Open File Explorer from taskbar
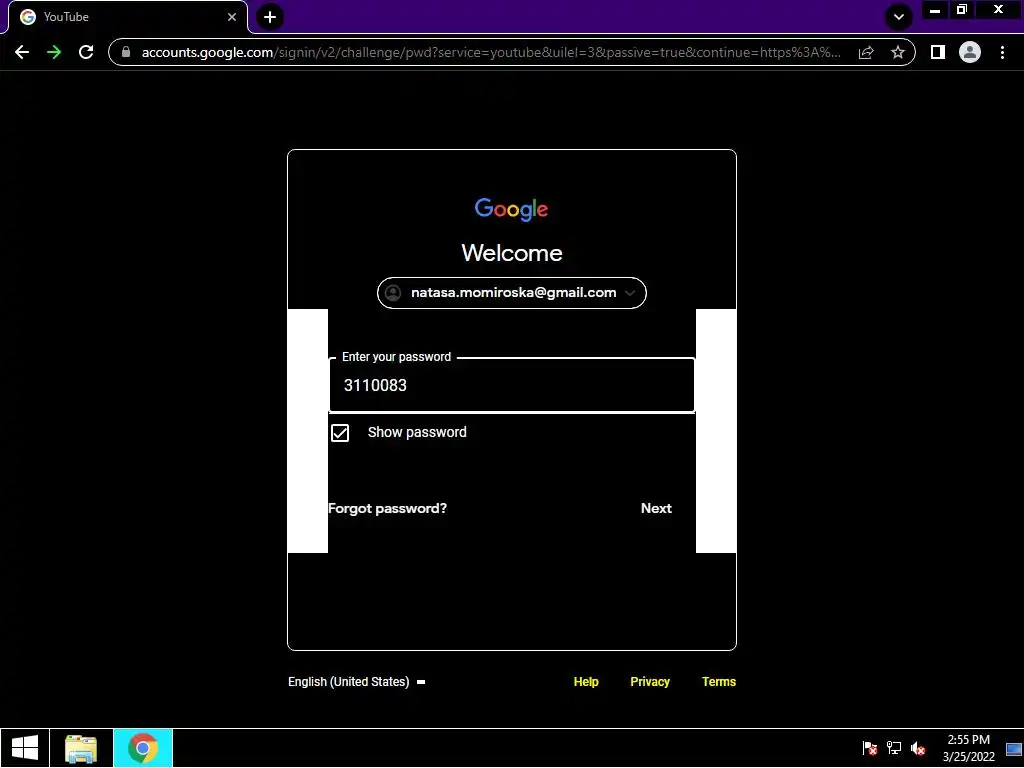This screenshot has height=768, width=1024. coord(81,748)
